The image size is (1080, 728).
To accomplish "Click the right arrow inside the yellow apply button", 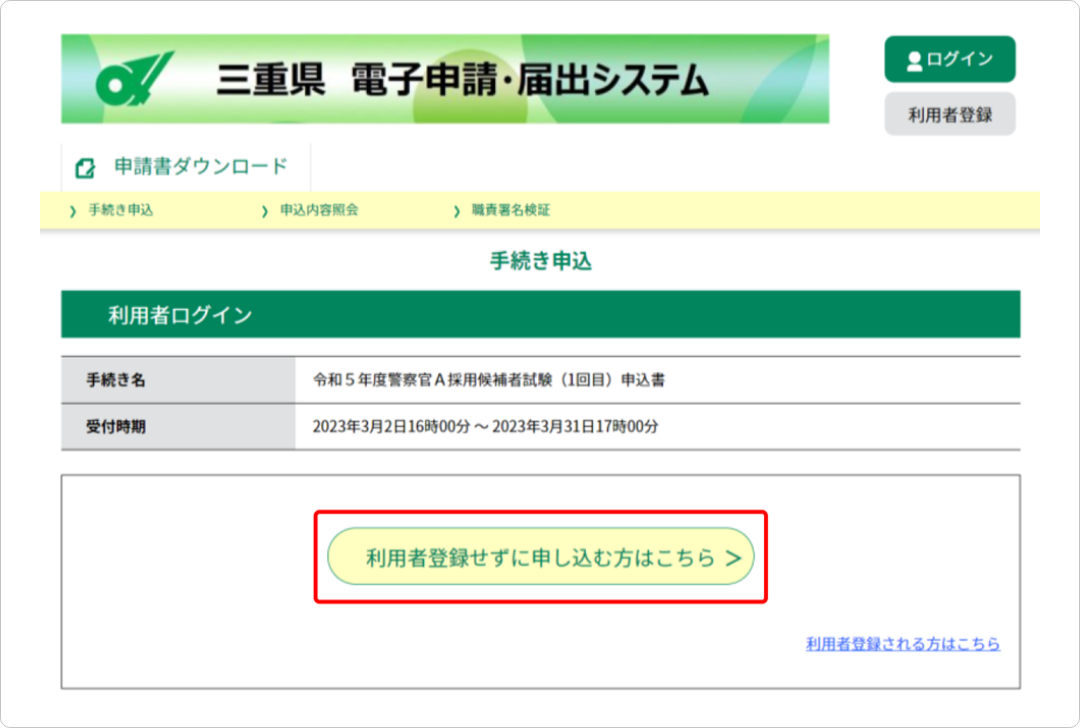I will point(733,558).
